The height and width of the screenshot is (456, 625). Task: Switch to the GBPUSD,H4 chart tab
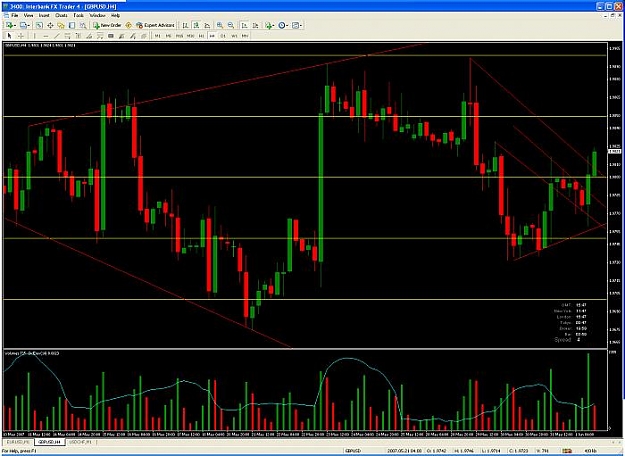[49, 442]
